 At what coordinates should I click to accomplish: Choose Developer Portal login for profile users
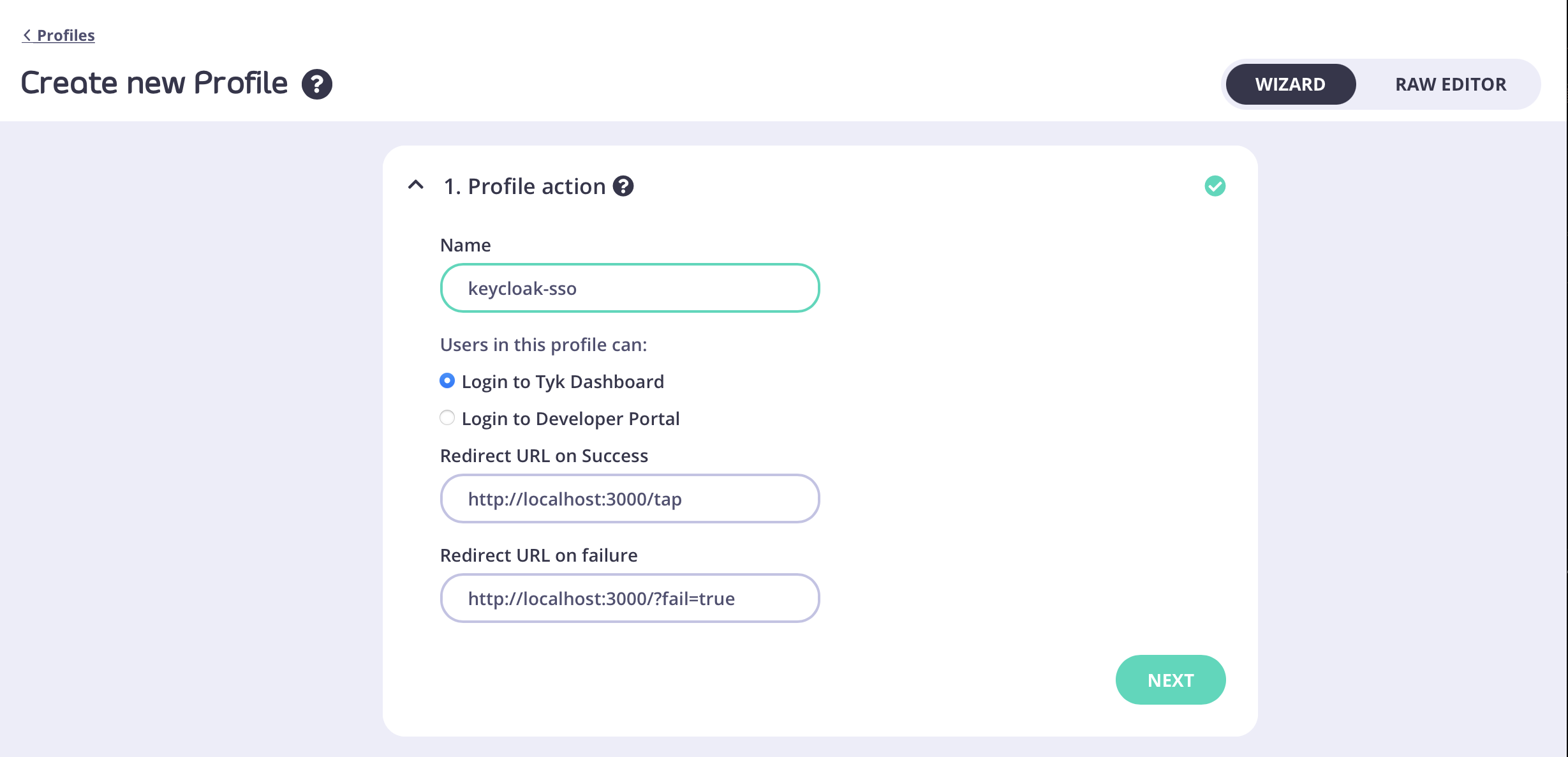[x=447, y=417]
